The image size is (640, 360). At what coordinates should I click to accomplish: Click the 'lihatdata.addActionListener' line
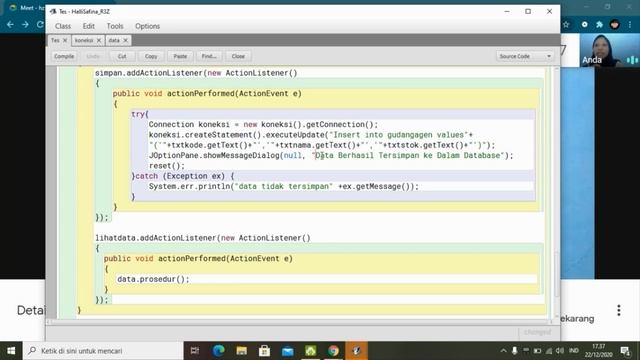click(x=203, y=238)
